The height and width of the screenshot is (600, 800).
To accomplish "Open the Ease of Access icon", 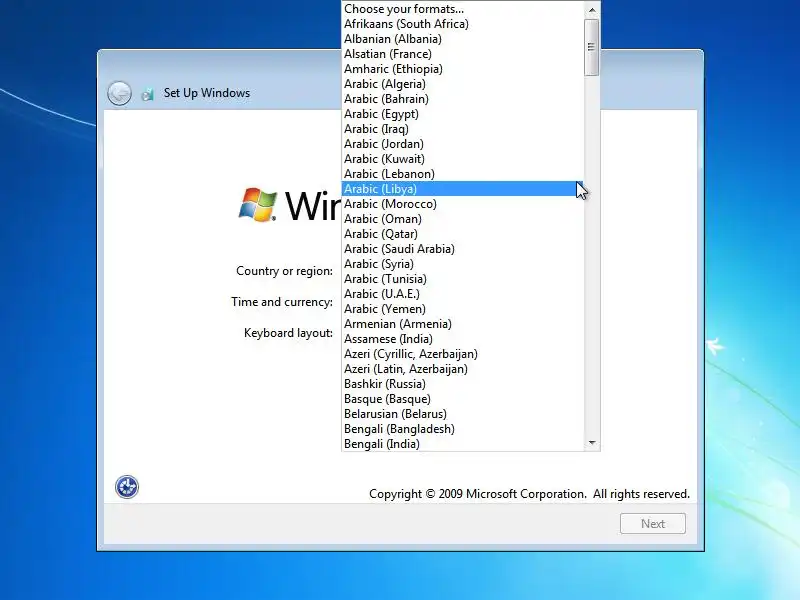I will point(127,487).
